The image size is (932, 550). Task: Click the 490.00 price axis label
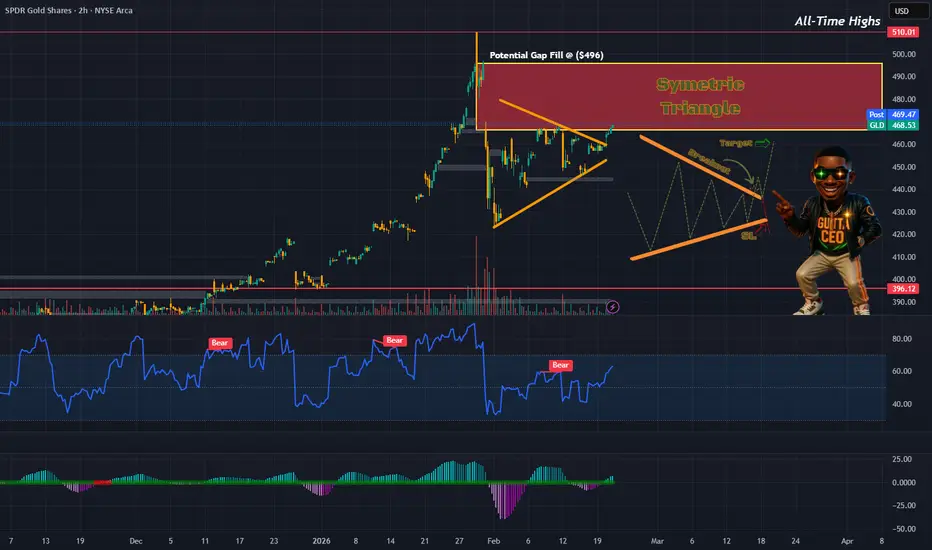(x=903, y=77)
